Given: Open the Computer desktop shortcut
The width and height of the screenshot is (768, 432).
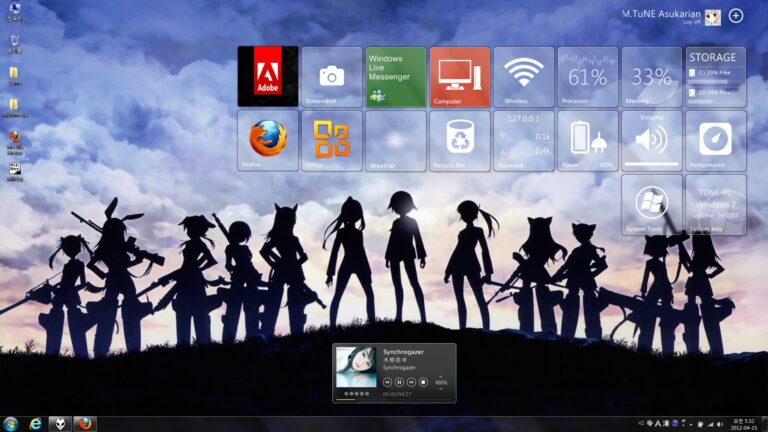Looking at the screenshot, I should [x=14, y=12].
